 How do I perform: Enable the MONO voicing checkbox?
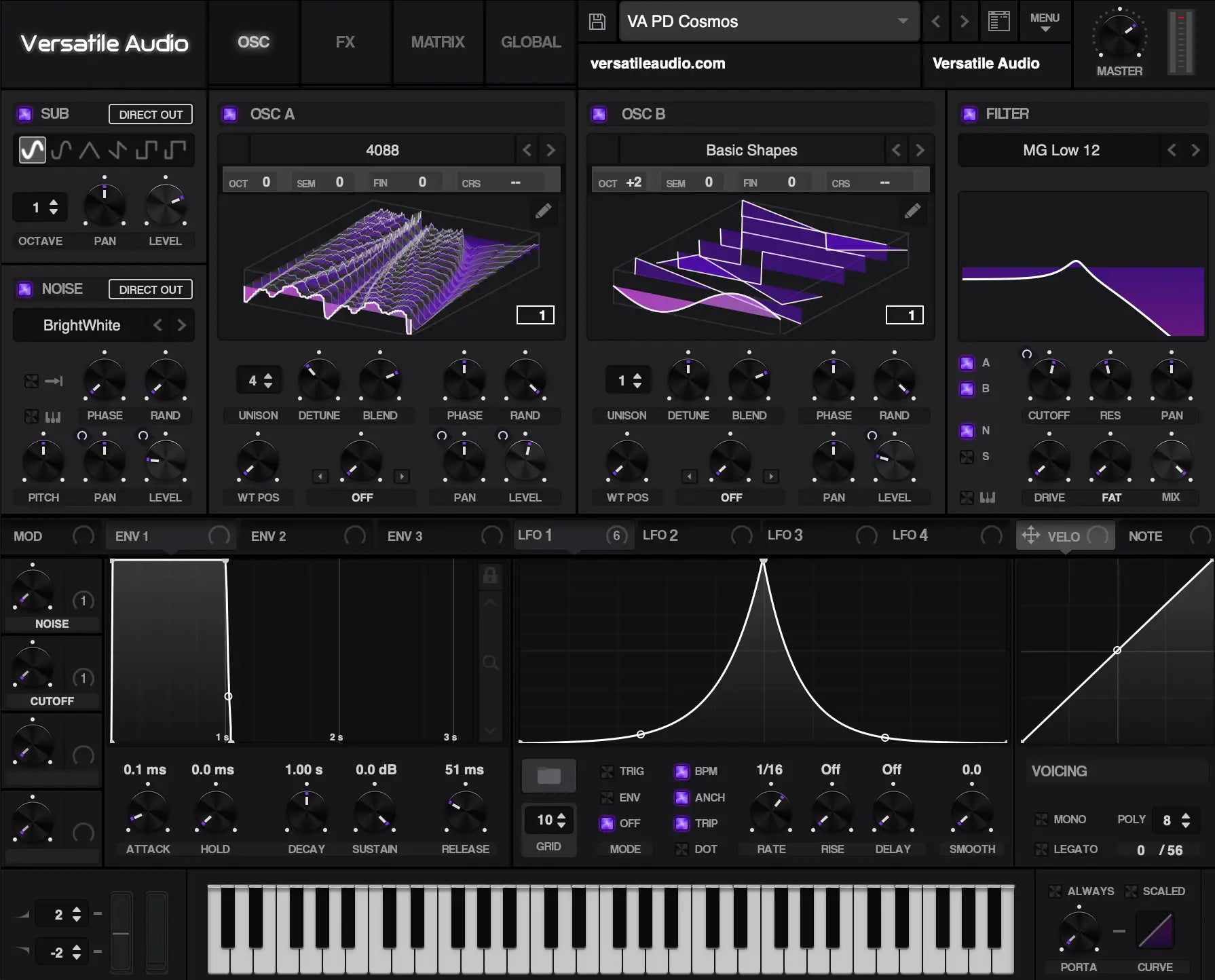click(1041, 820)
